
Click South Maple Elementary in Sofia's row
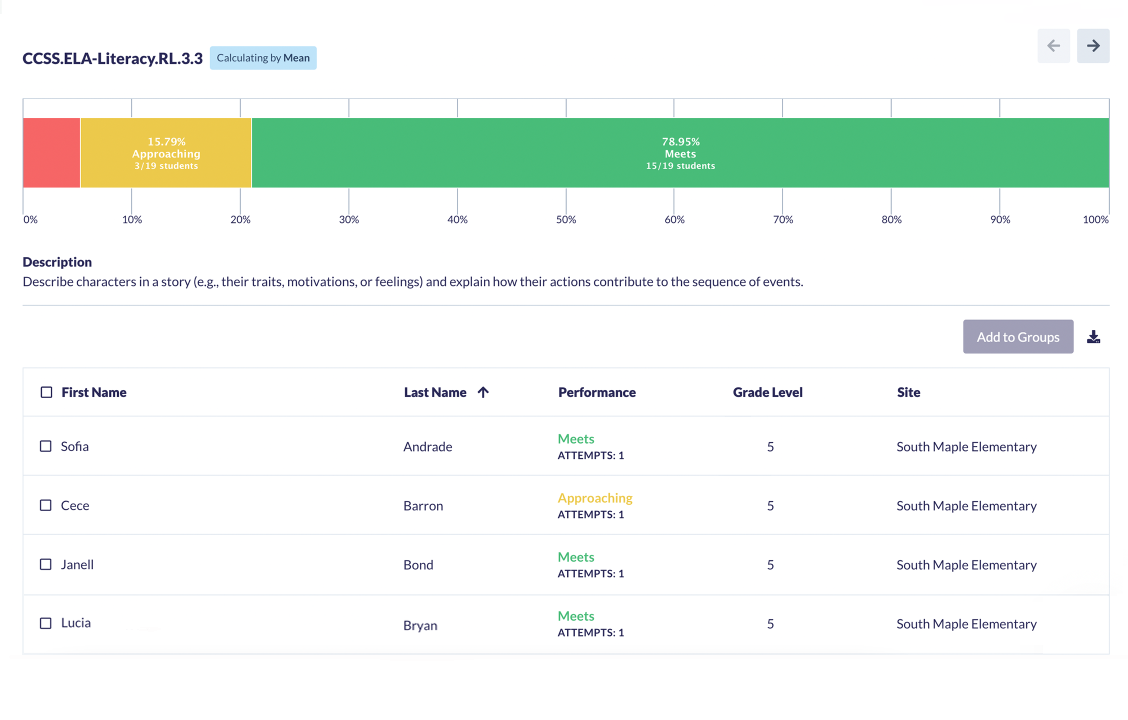tap(966, 446)
